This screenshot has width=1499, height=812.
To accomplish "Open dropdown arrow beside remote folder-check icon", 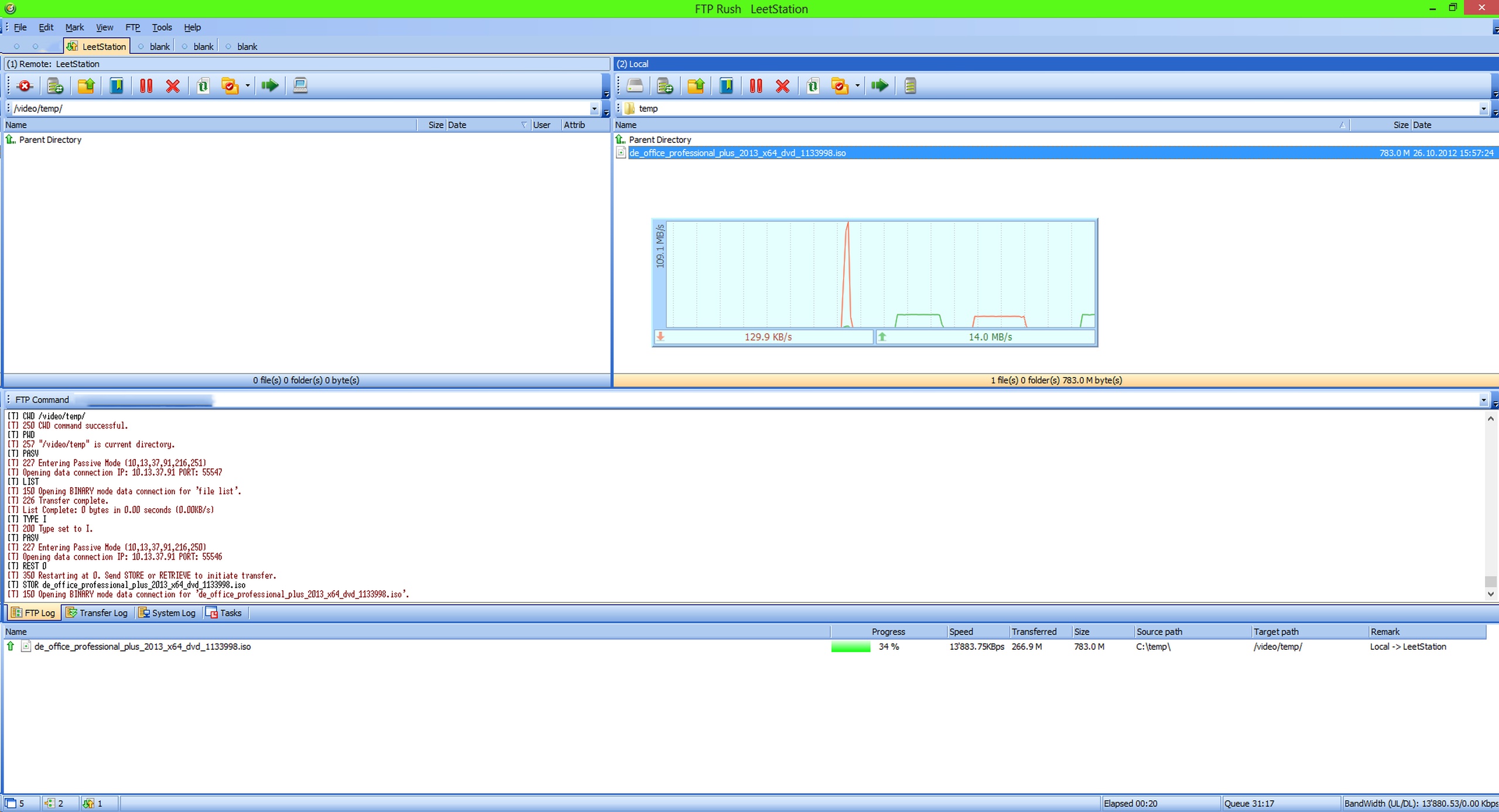I will click(x=248, y=86).
